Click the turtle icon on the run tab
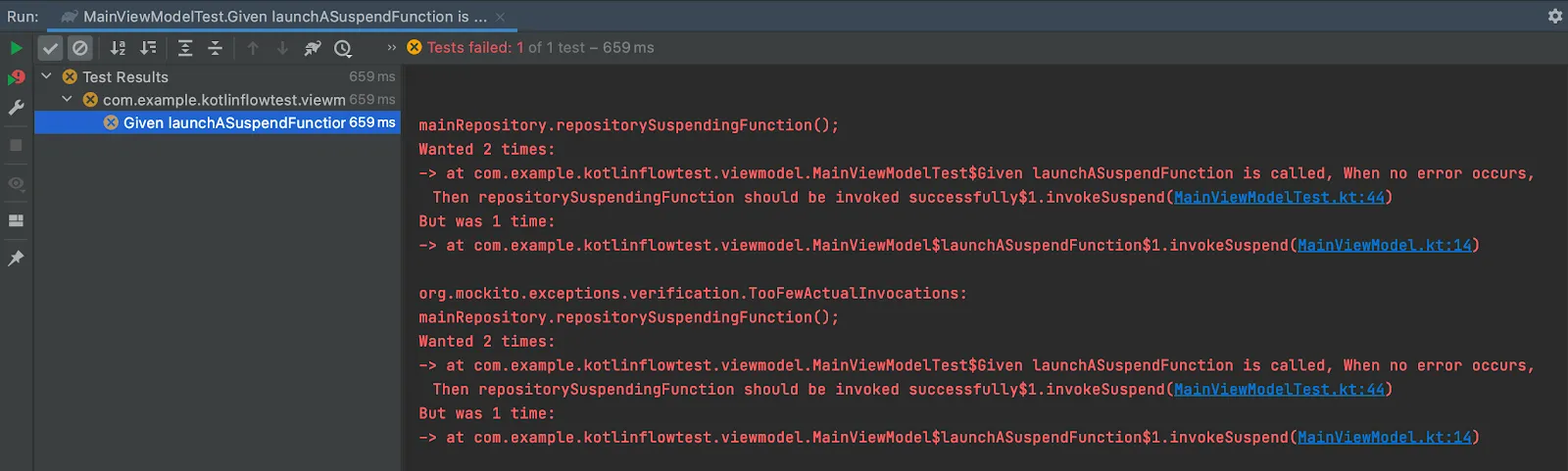This screenshot has height=471, width=1568. tap(69, 17)
